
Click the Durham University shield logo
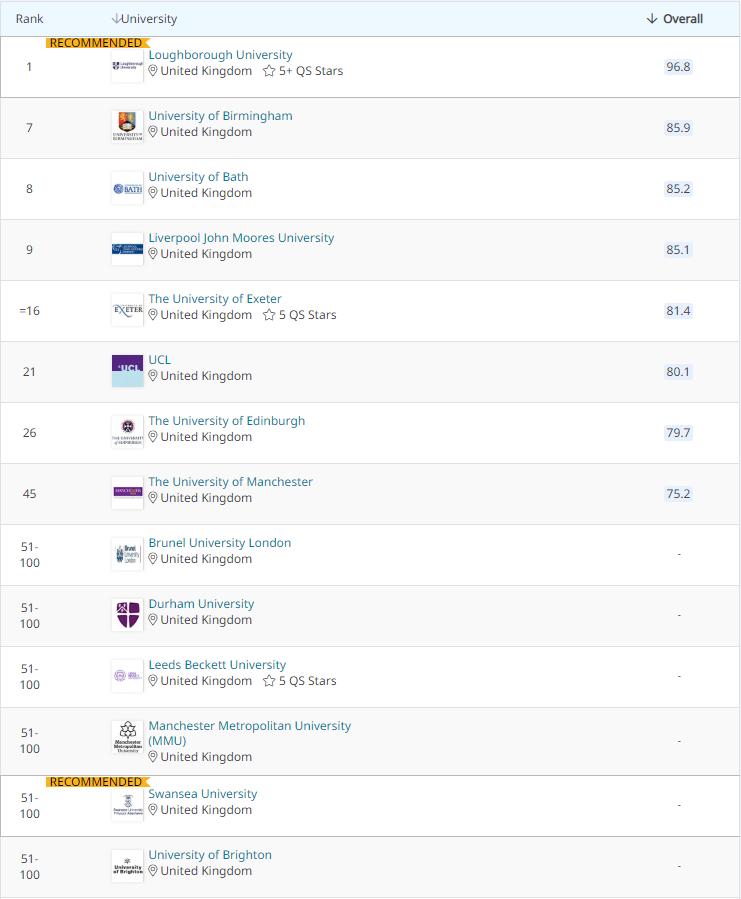128,615
